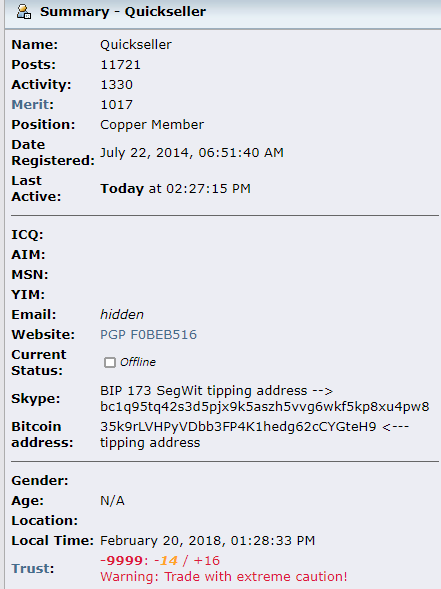This screenshot has height=589, width=441.
Task: Click the hidden email text
Action: click(x=122, y=315)
